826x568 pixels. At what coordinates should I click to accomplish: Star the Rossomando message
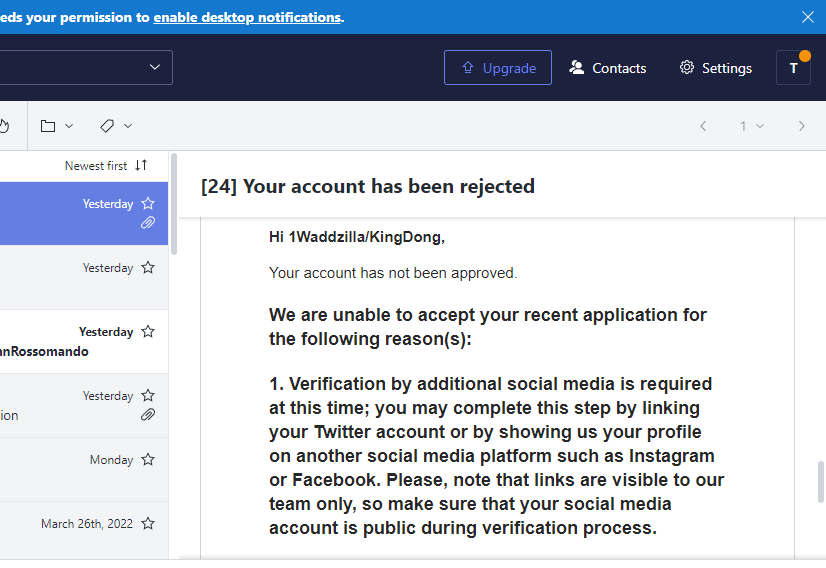pyautogui.click(x=148, y=331)
